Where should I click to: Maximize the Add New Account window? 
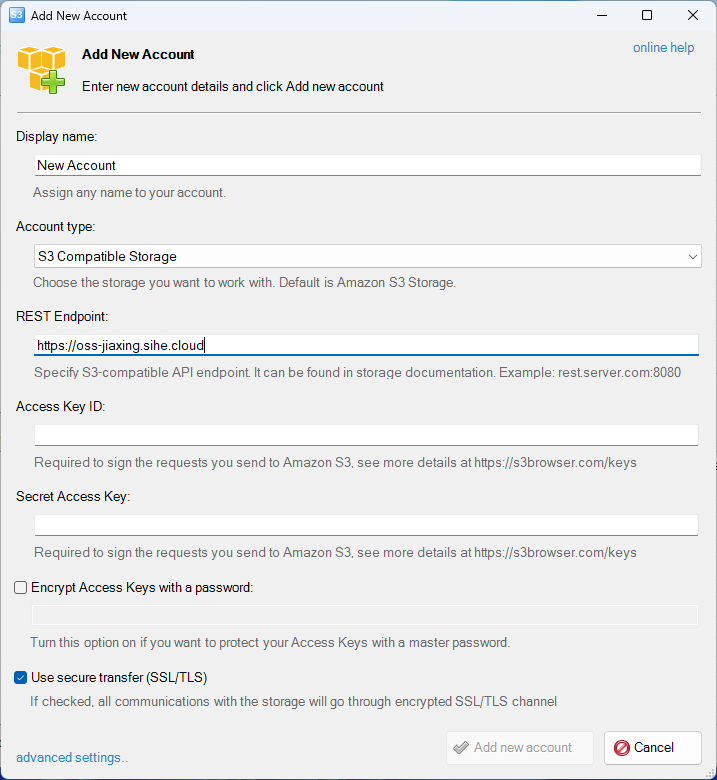647,15
